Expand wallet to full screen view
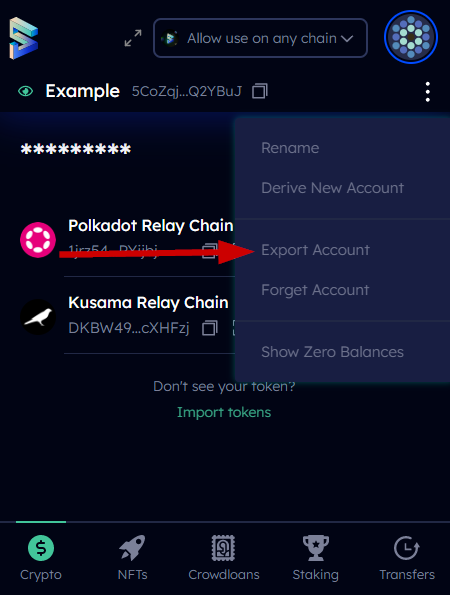450x595 pixels. [133, 38]
